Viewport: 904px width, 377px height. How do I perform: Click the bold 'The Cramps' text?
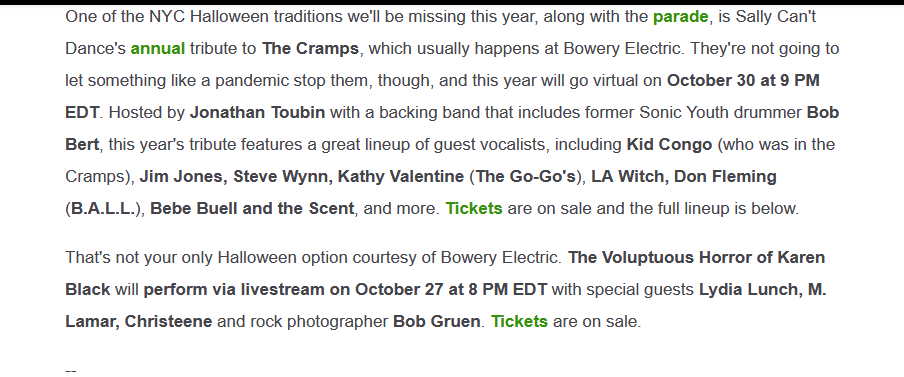[x=310, y=48]
